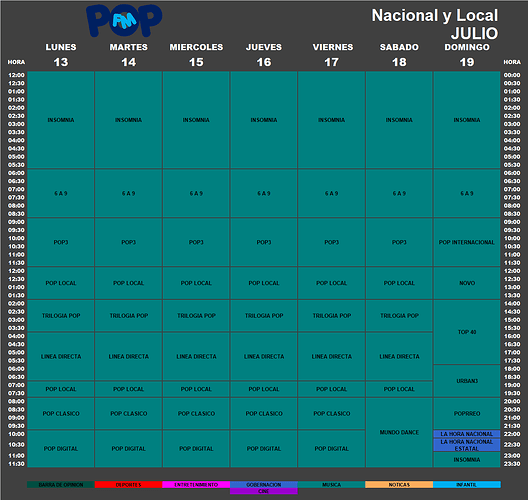Image resolution: width=528 pixels, height=500 pixels.
Task: Select the LINEA DIRECTA block on Saturday
Action: pos(399,356)
